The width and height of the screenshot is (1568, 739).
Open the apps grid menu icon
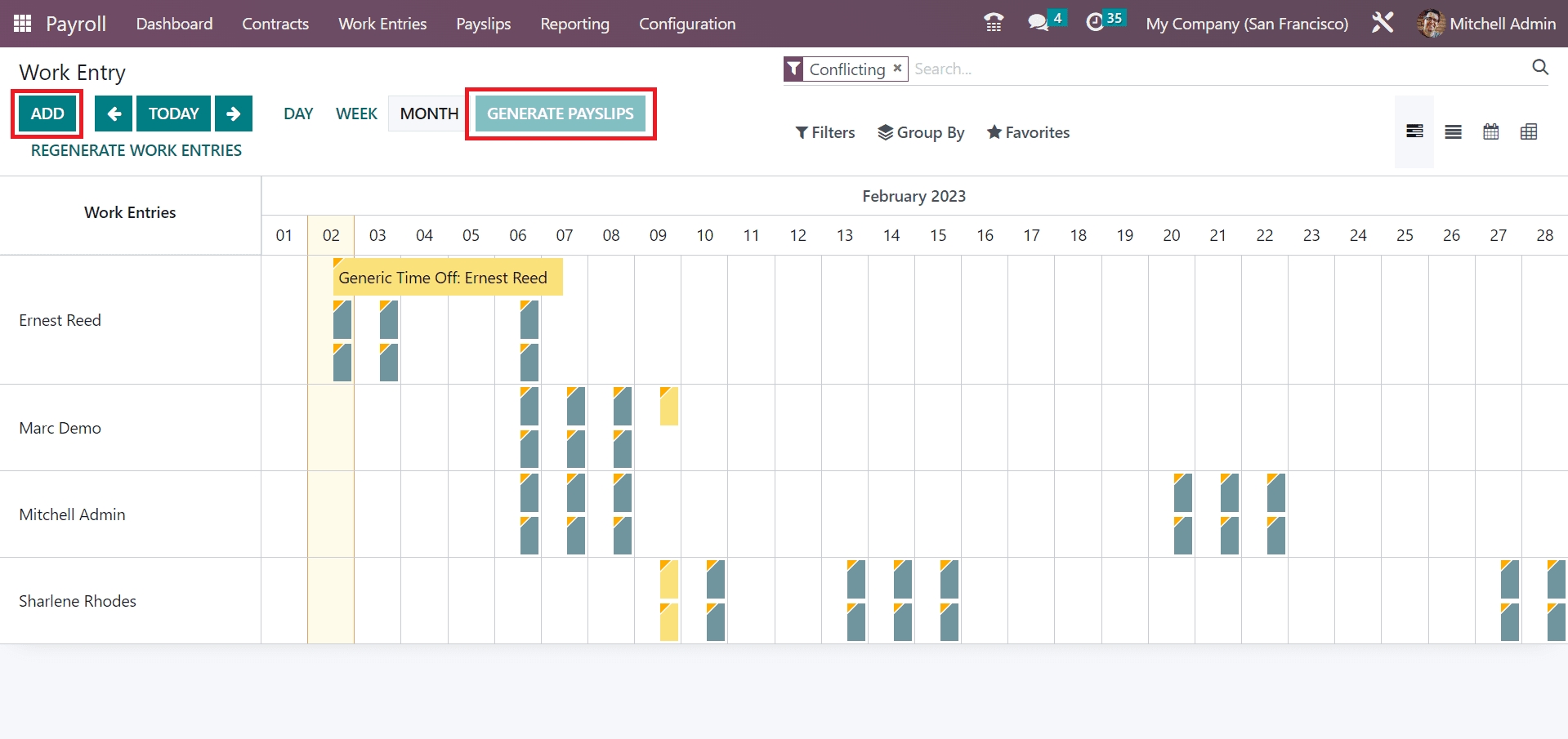(x=22, y=24)
